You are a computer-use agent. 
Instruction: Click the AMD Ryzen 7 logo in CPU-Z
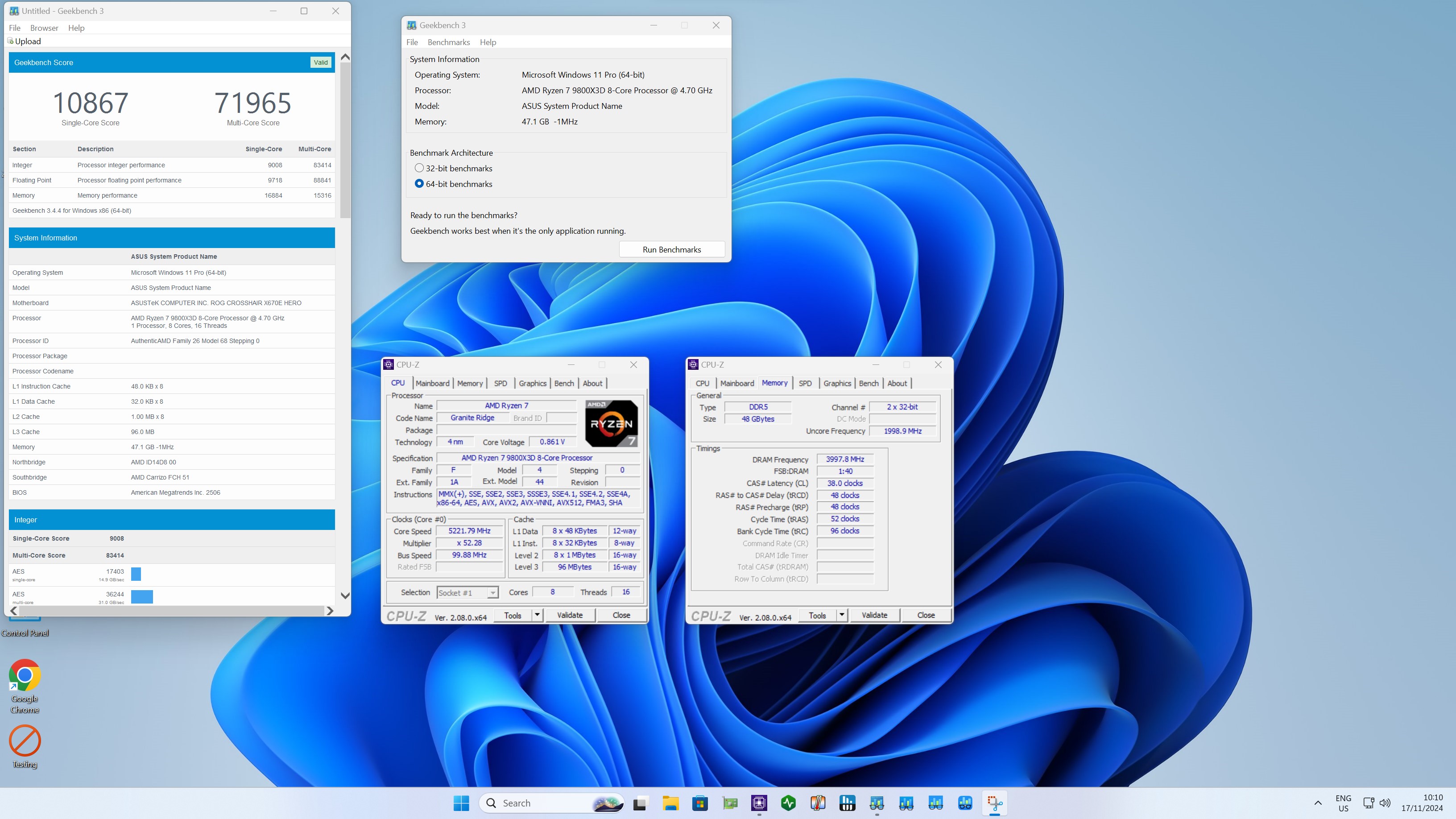click(x=611, y=424)
